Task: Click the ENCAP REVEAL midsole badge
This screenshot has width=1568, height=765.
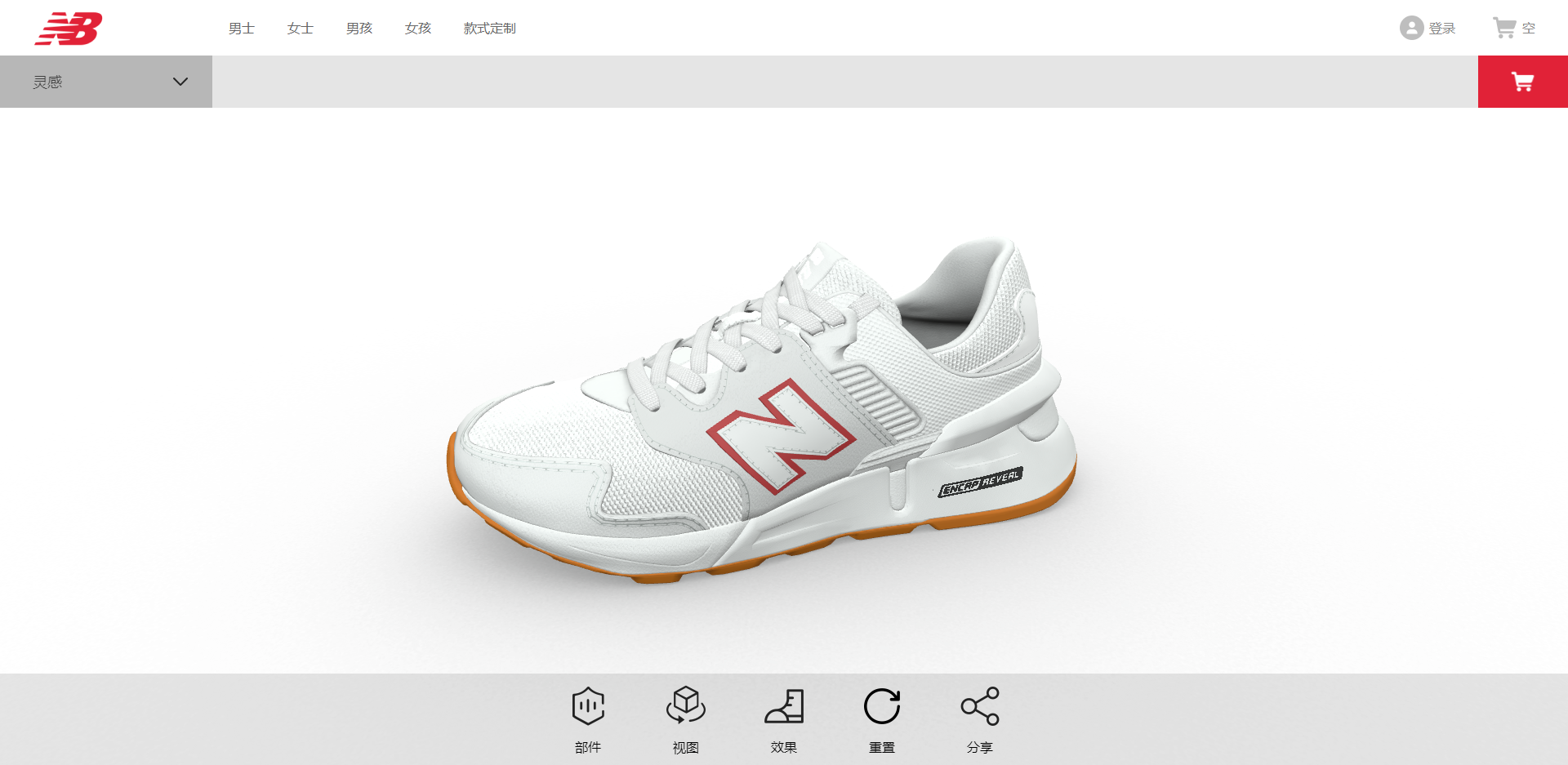Action: (980, 482)
